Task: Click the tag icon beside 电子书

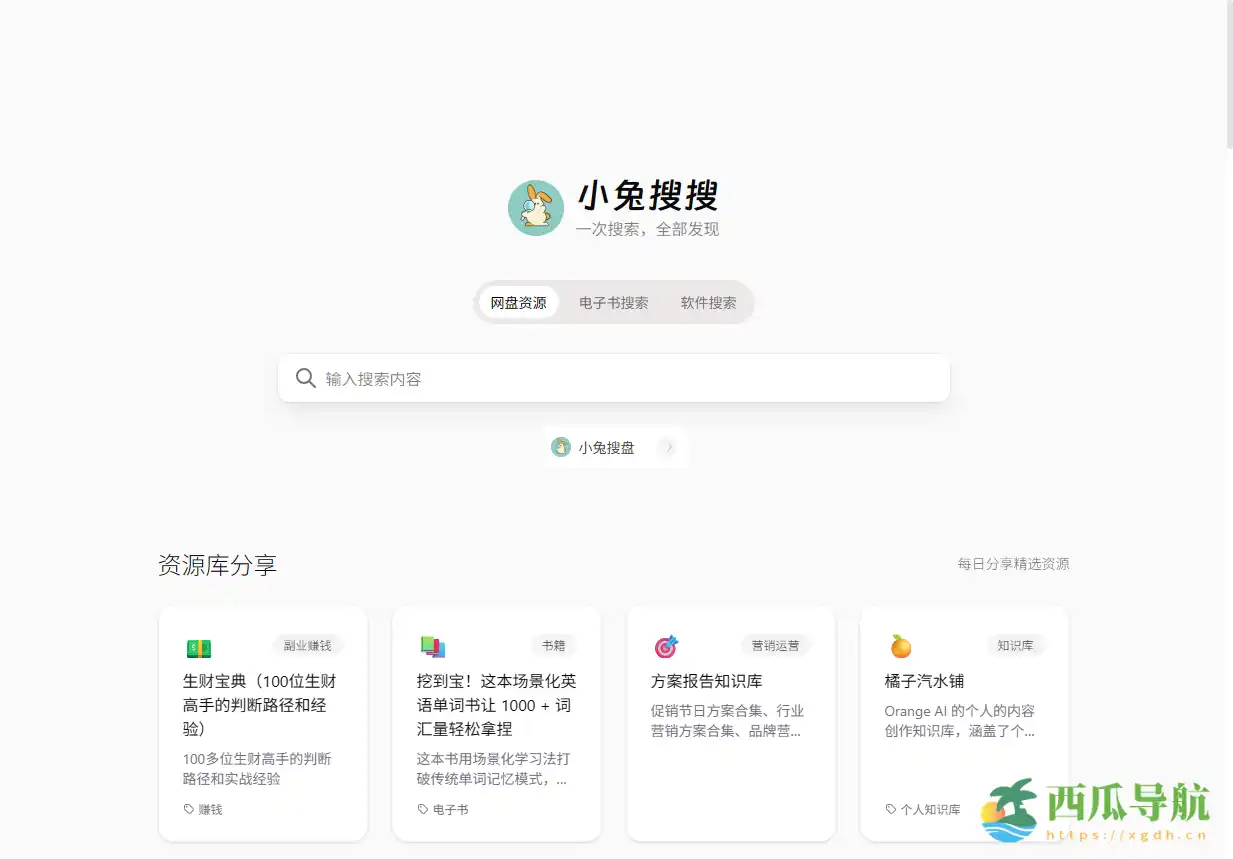Action: coord(424,809)
